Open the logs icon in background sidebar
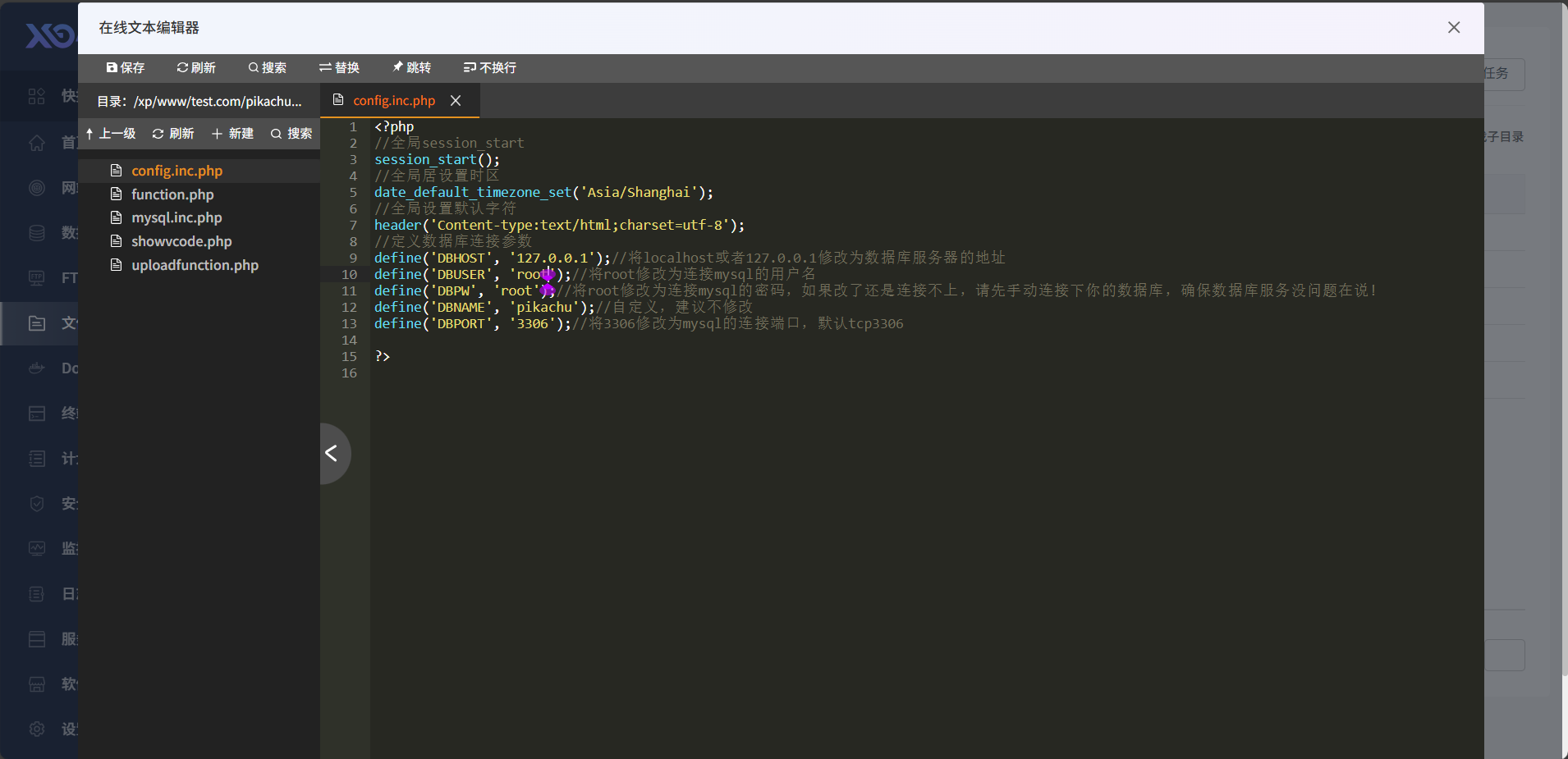The image size is (1568, 759). pos(37,594)
